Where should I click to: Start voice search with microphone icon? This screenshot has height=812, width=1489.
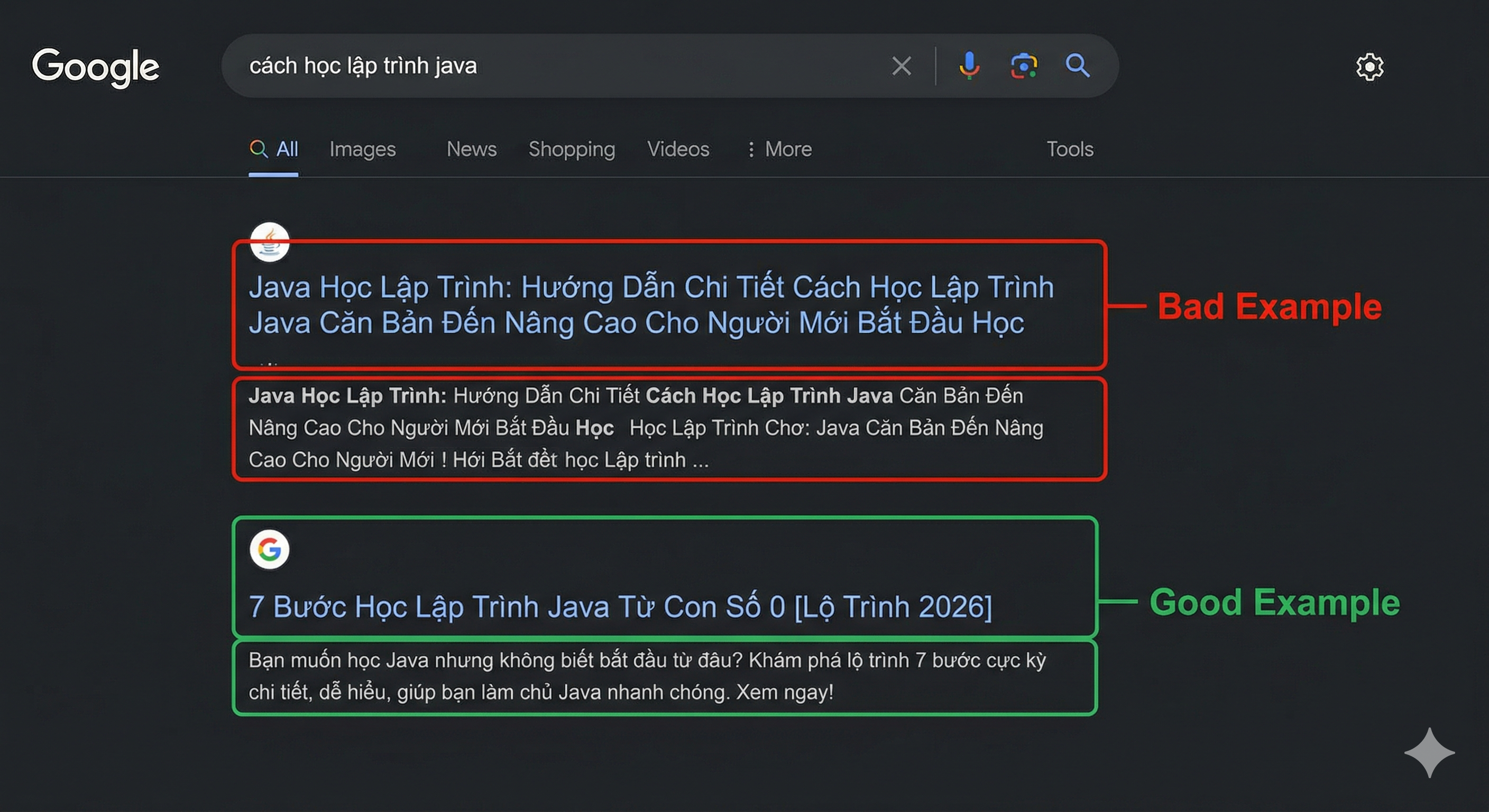(969, 66)
